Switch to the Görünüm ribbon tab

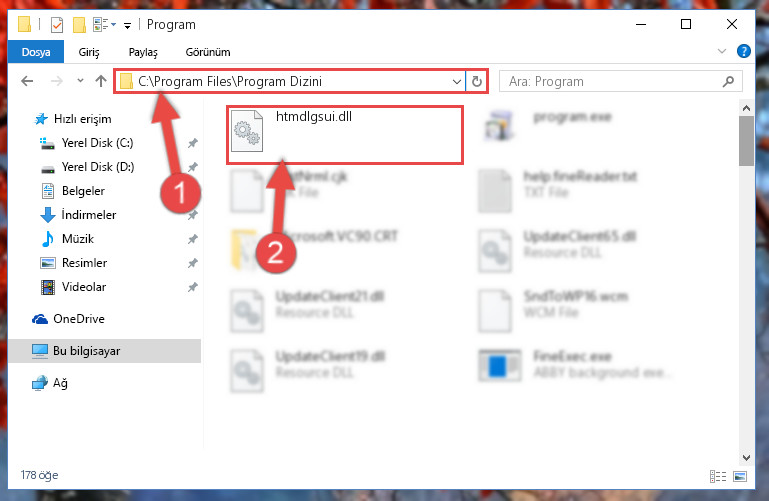click(208, 52)
